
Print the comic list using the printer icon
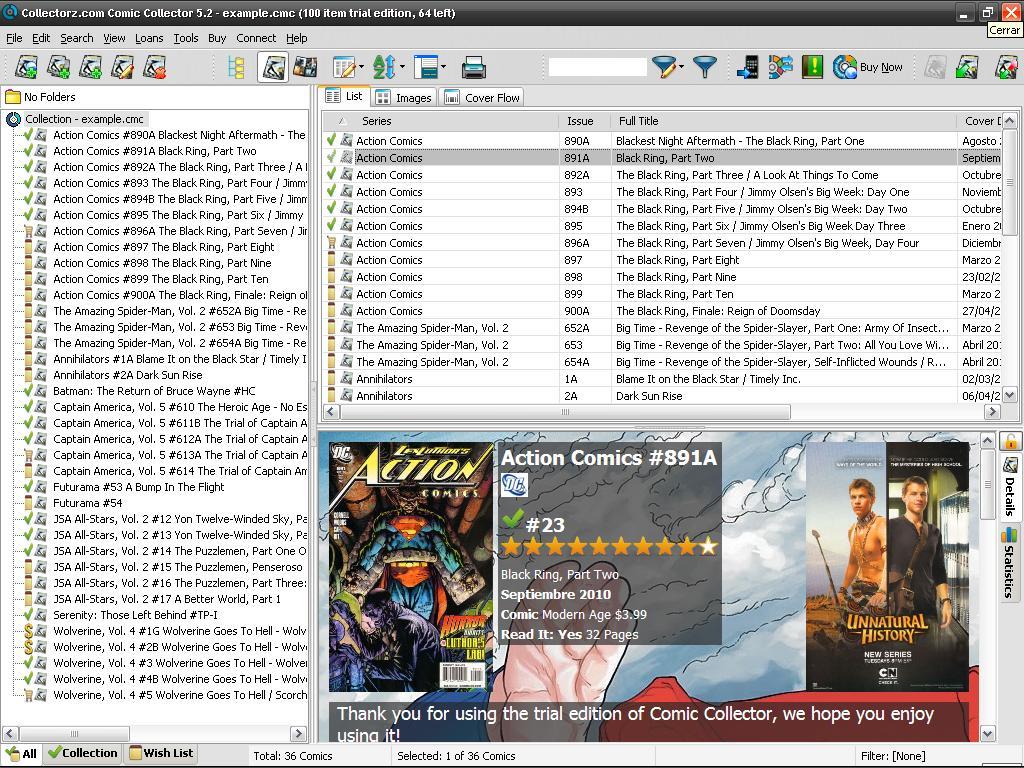(472, 67)
